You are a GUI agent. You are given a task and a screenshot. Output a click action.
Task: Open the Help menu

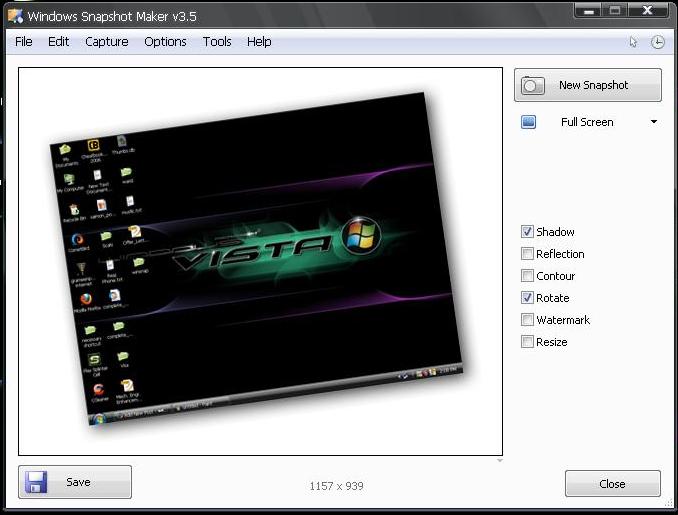[259, 42]
